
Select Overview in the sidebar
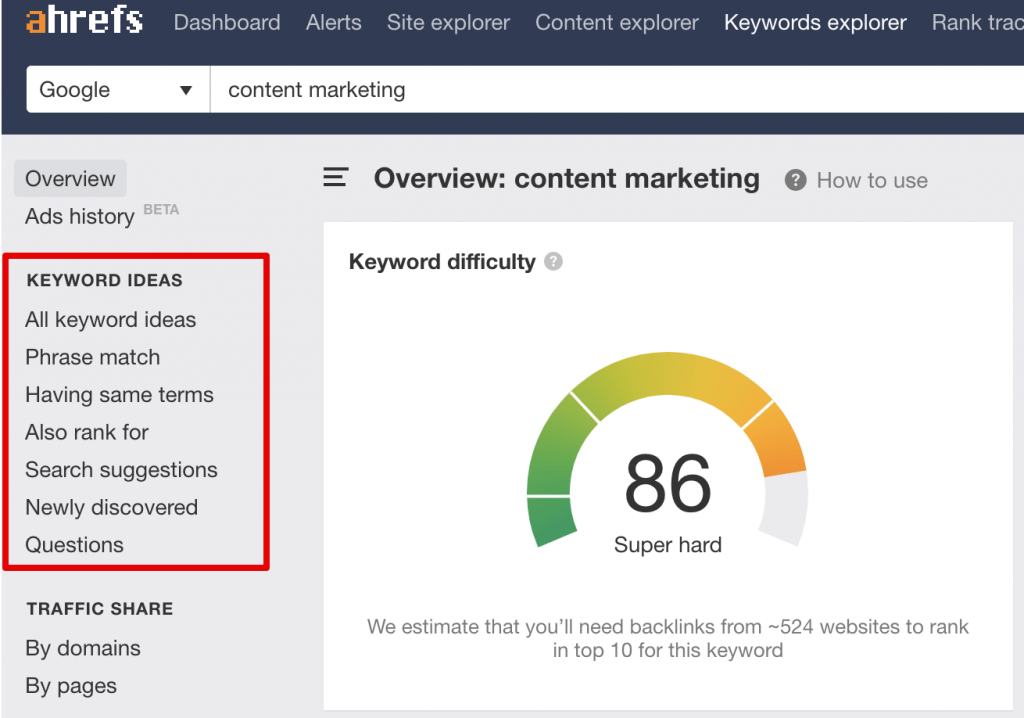[70, 178]
